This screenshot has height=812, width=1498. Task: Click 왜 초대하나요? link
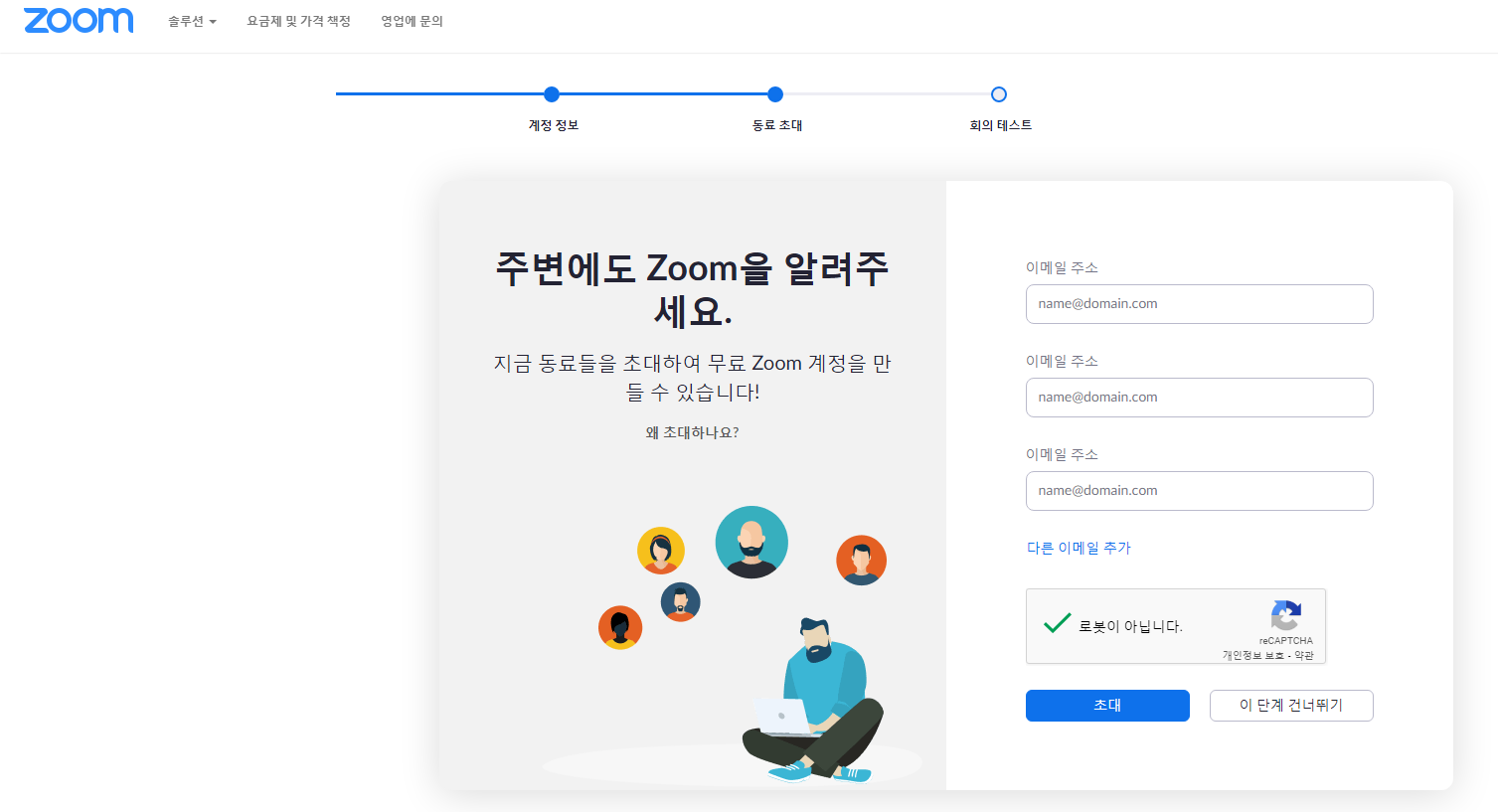(x=693, y=432)
